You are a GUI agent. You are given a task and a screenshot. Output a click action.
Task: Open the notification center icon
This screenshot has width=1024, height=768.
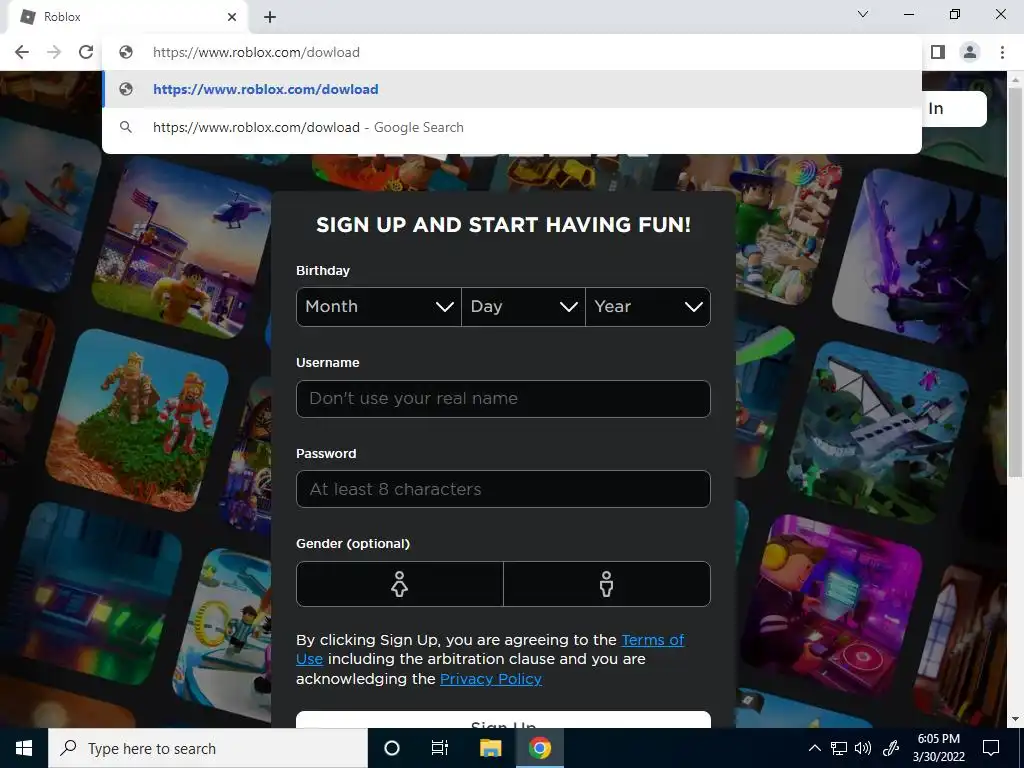[x=991, y=748]
